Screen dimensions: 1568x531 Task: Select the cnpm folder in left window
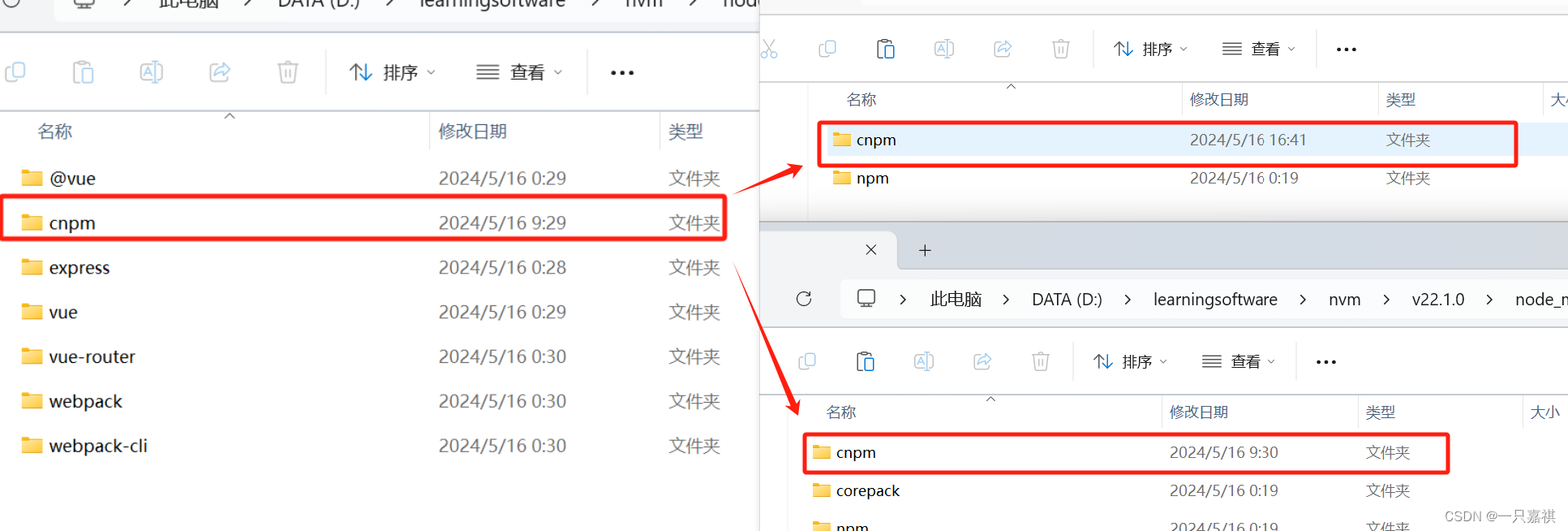pos(372,223)
